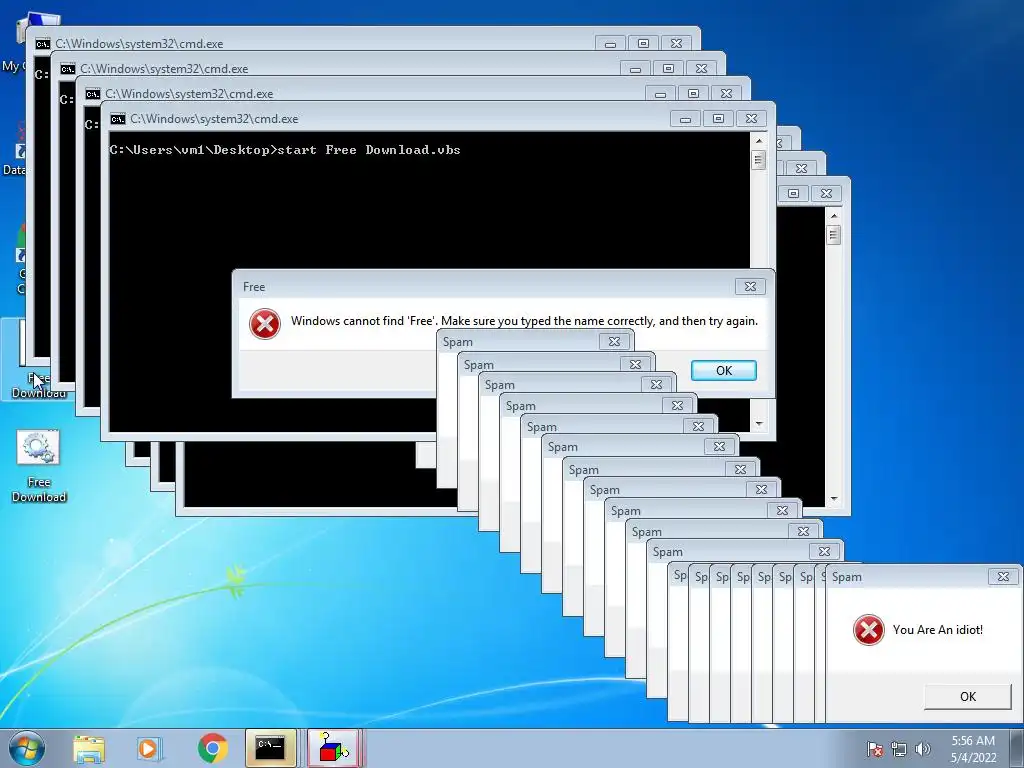The image size is (1024, 768).
Task: Click the command line 'start Free Download.vbs'
Action: (x=369, y=150)
